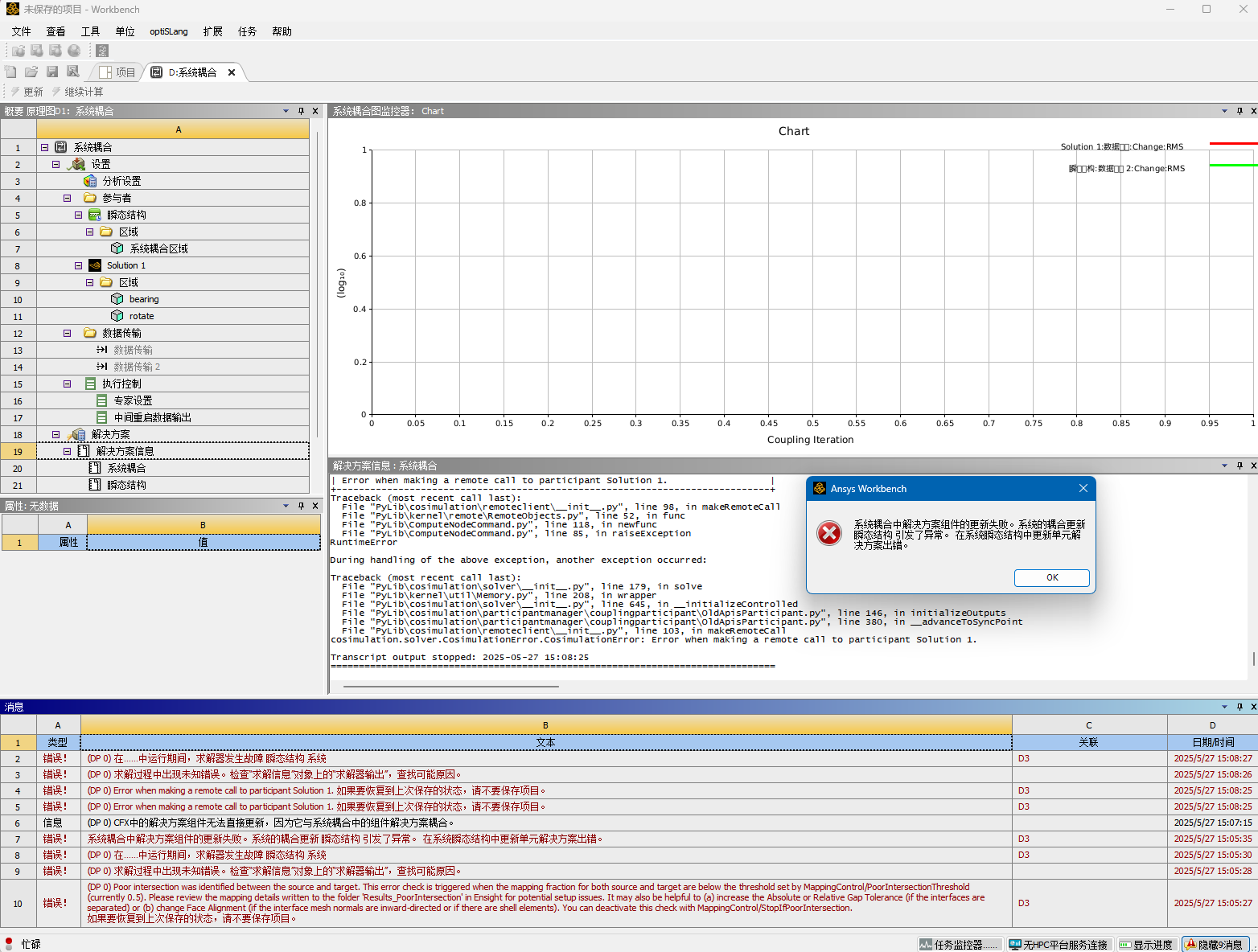
Task: Open the 查看 menu
Action: click(55, 31)
